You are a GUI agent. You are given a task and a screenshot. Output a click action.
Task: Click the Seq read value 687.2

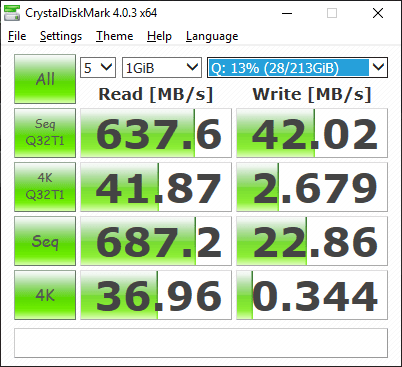(156, 241)
